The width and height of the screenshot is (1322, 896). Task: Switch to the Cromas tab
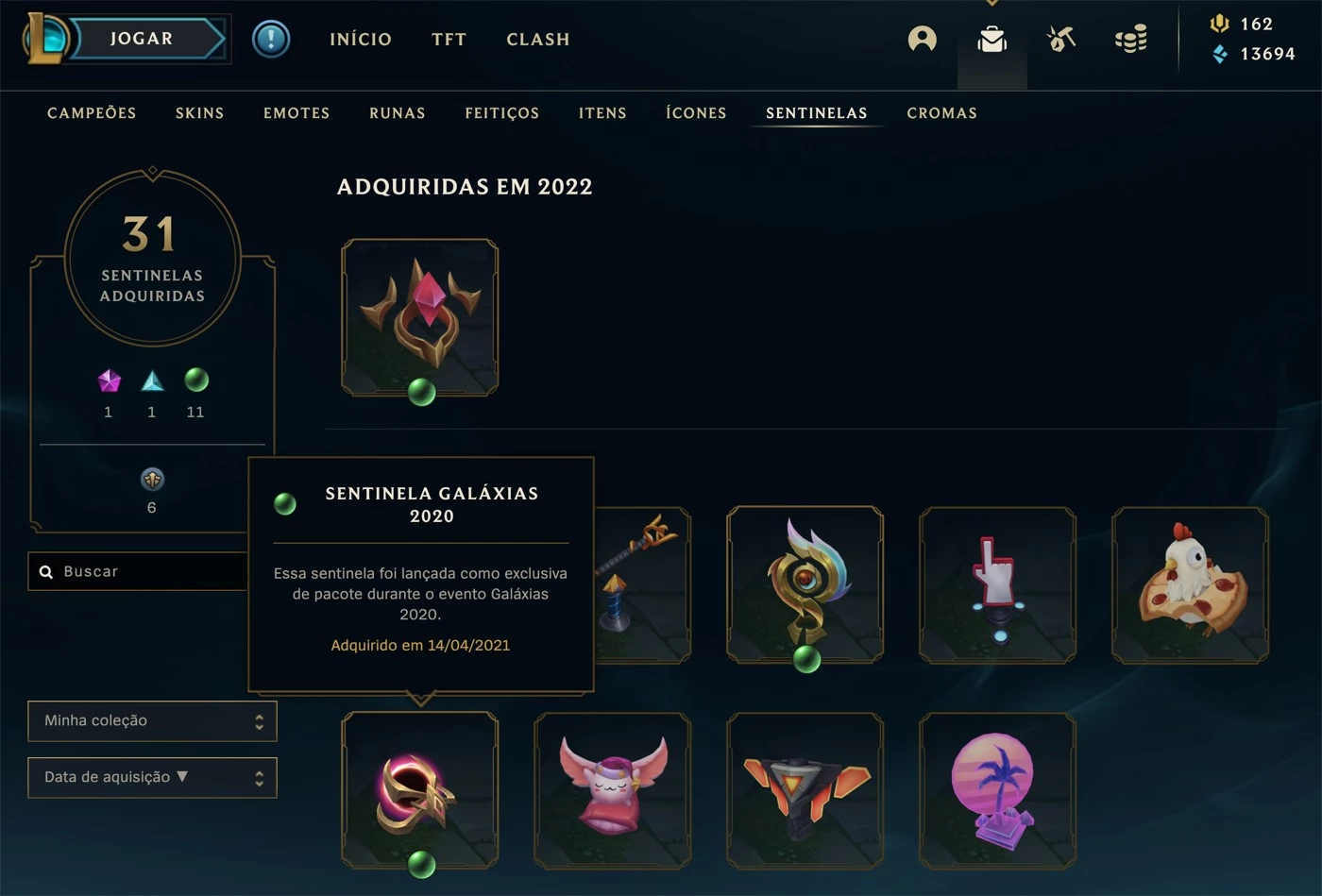(941, 113)
